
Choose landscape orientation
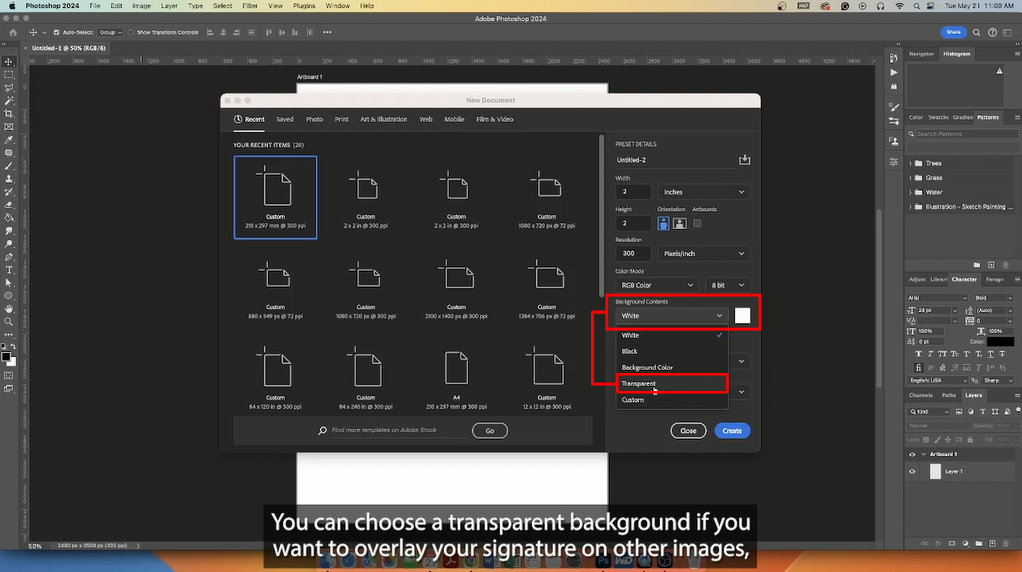pyautogui.click(x=679, y=223)
